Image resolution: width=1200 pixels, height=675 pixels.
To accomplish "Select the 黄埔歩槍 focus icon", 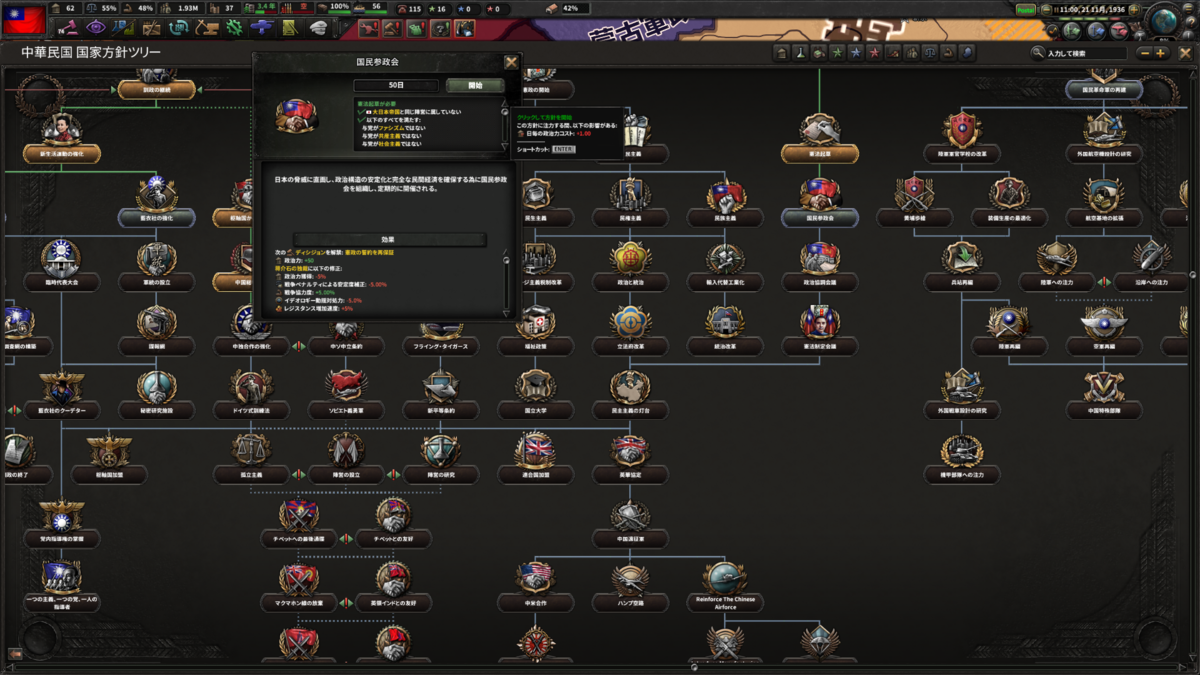I will coord(914,193).
